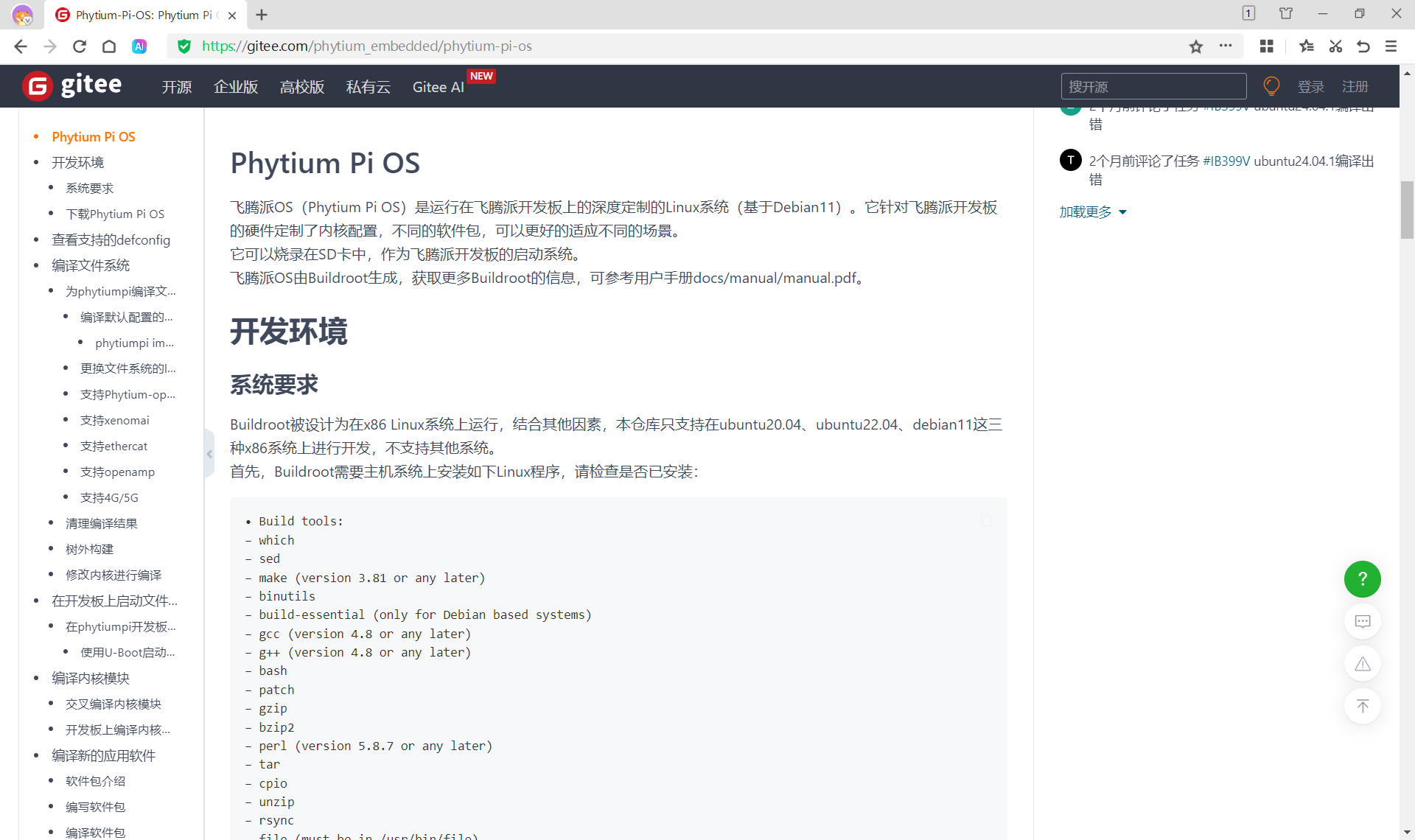
Task: Jump to 清理编译结果 in outline
Action: click(x=102, y=524)
